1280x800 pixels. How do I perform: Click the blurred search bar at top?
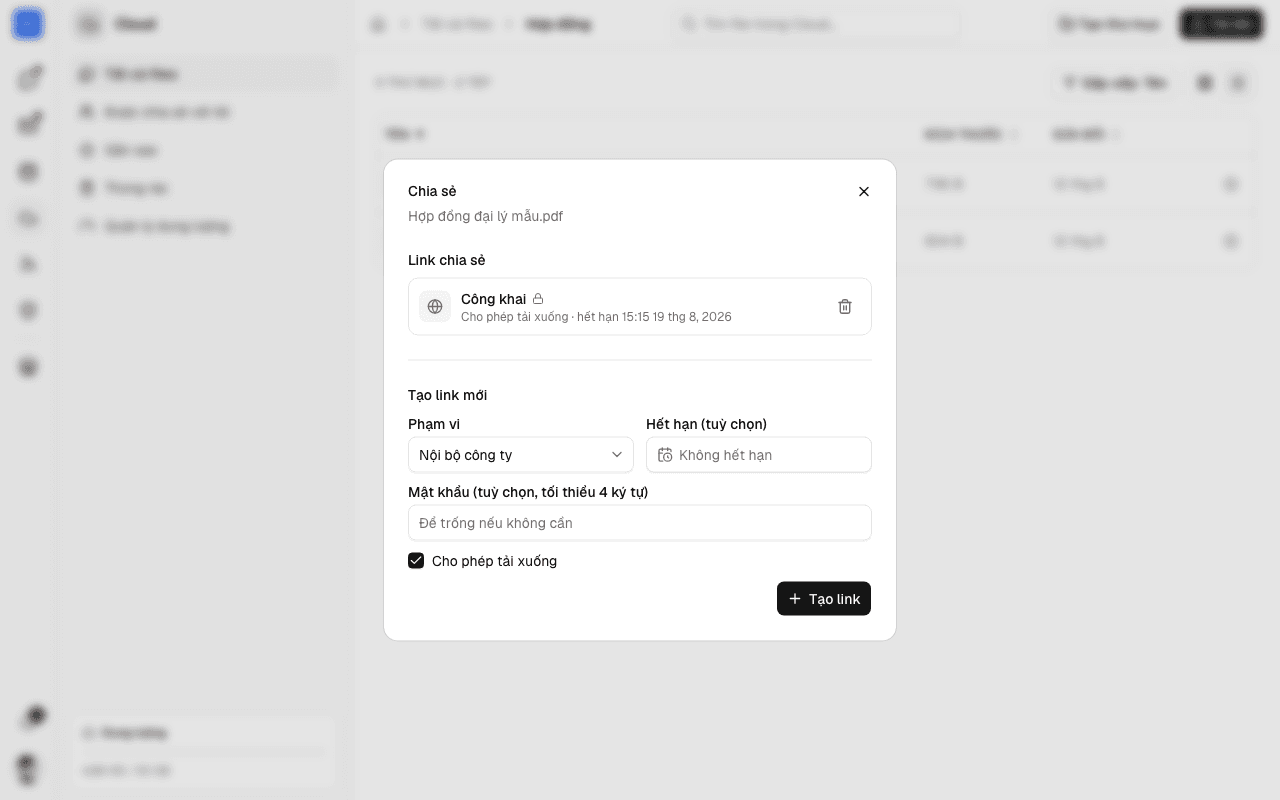[x=817, y=25]
